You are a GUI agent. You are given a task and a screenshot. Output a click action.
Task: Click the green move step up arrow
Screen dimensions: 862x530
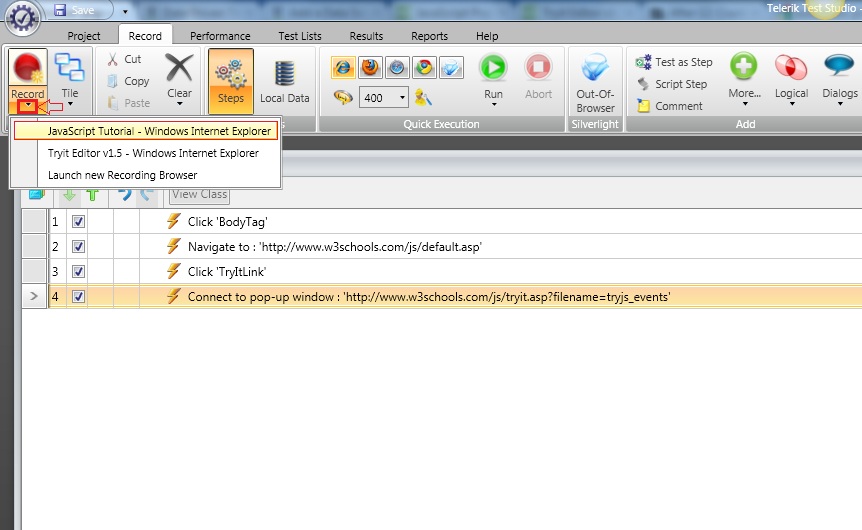[x=92, y=195]
